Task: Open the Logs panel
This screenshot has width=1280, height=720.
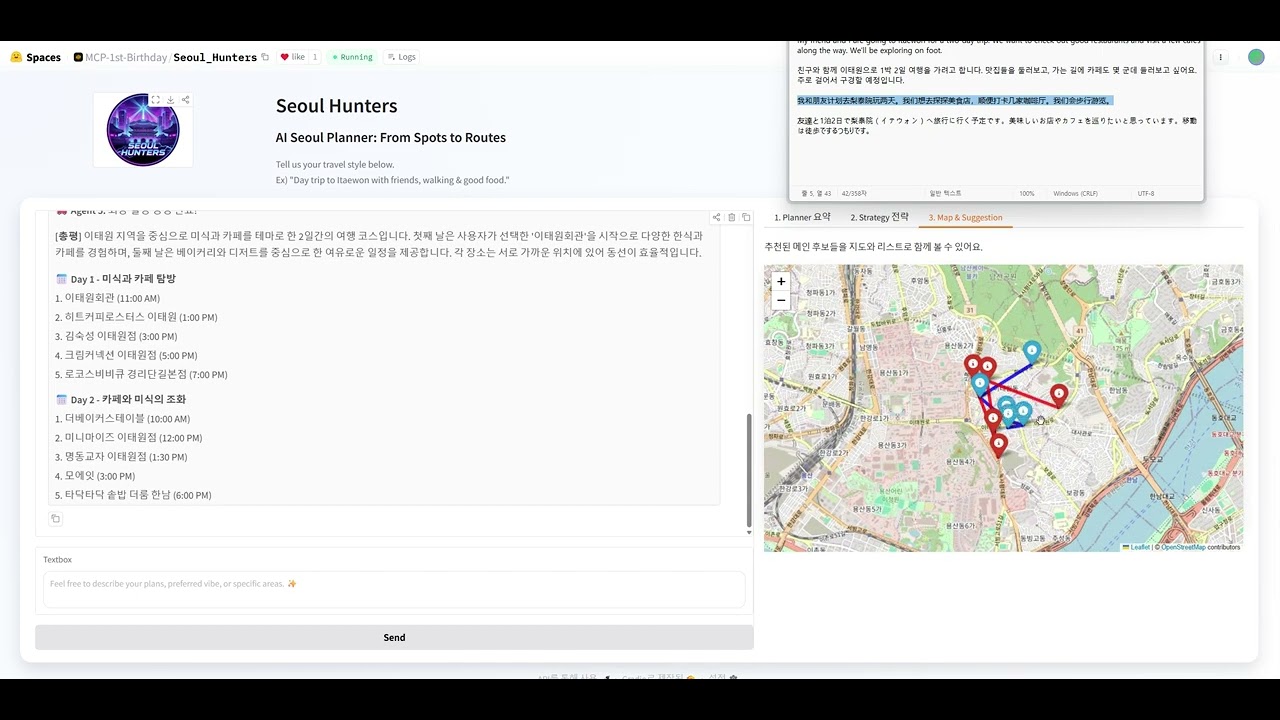Action: tap(401, 57)
